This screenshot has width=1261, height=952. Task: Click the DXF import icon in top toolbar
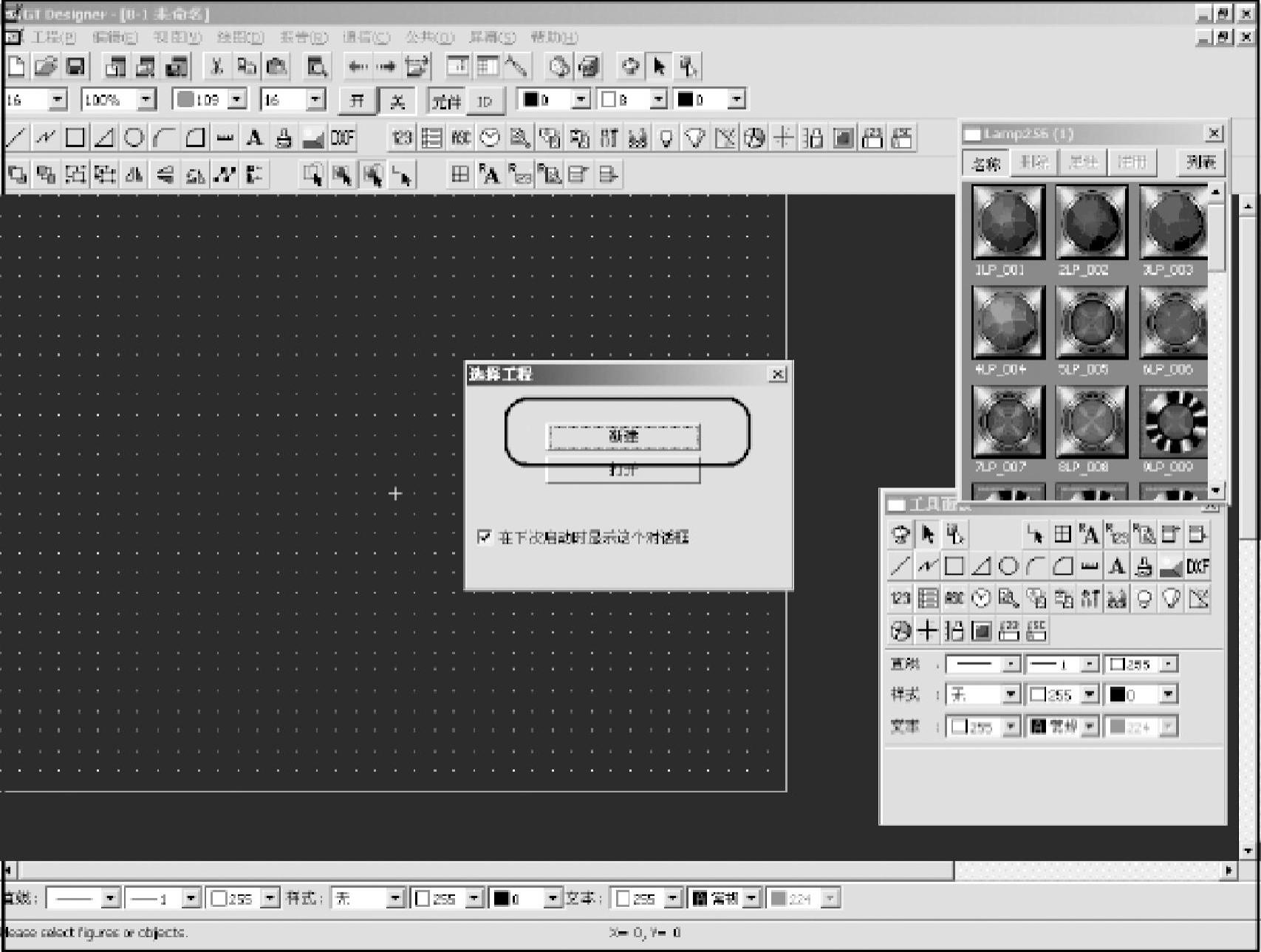click(342, 137)
